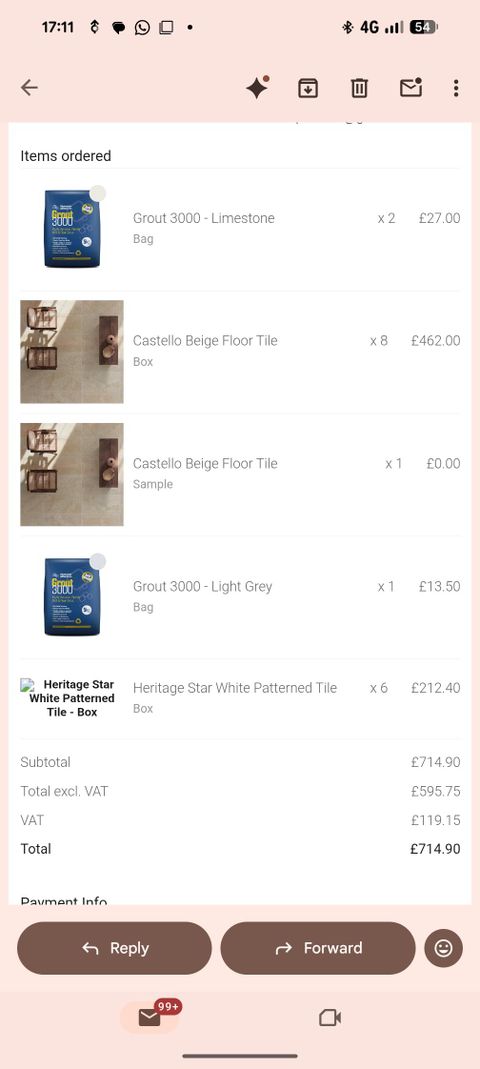Viewport: 480px width, 1069px height.
Task: Tap the WhatsApp notification icon in the status bar
Action: coord(142,27)
